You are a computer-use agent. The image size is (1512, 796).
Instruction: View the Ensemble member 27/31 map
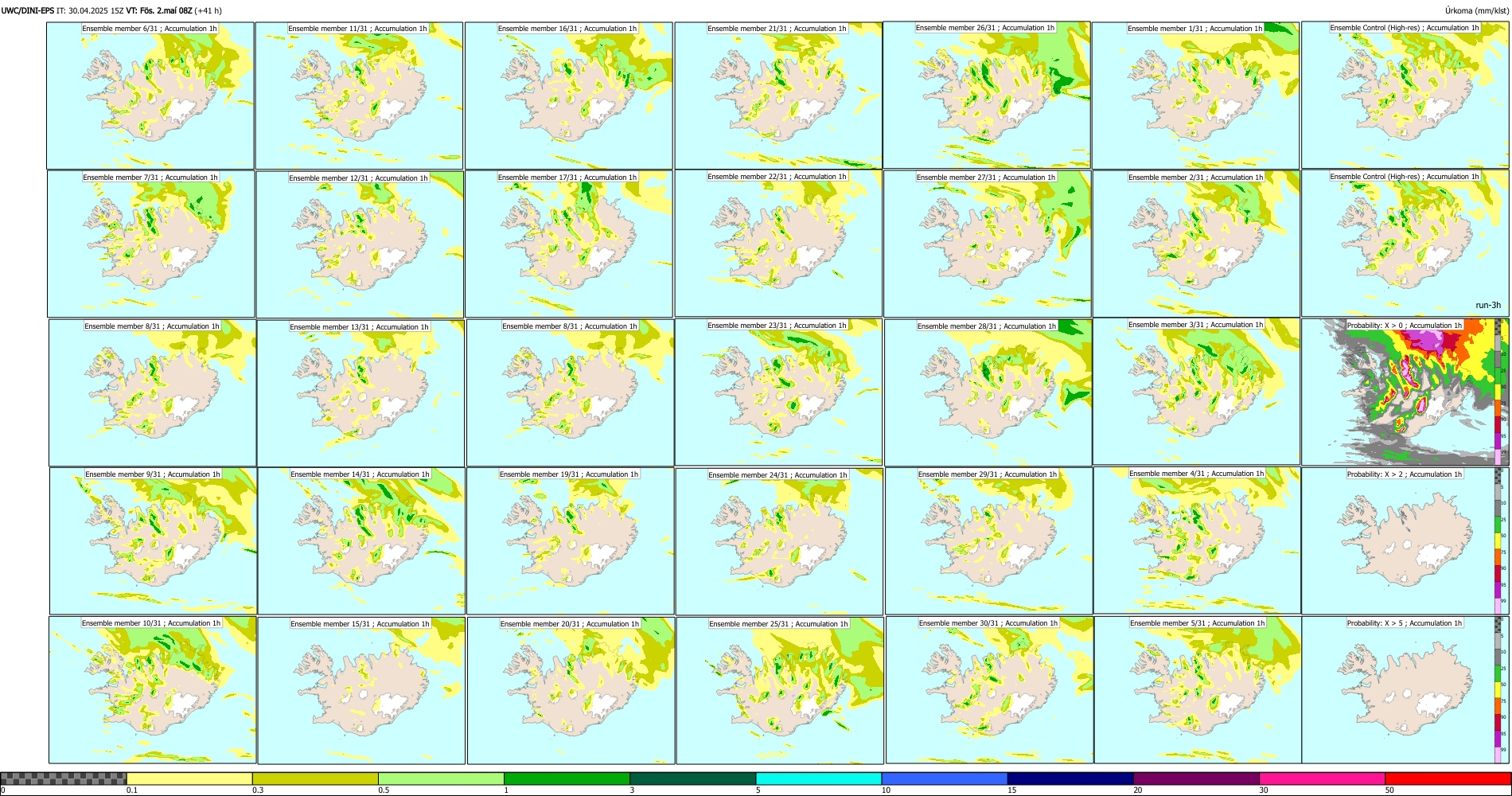coord(987,244)
